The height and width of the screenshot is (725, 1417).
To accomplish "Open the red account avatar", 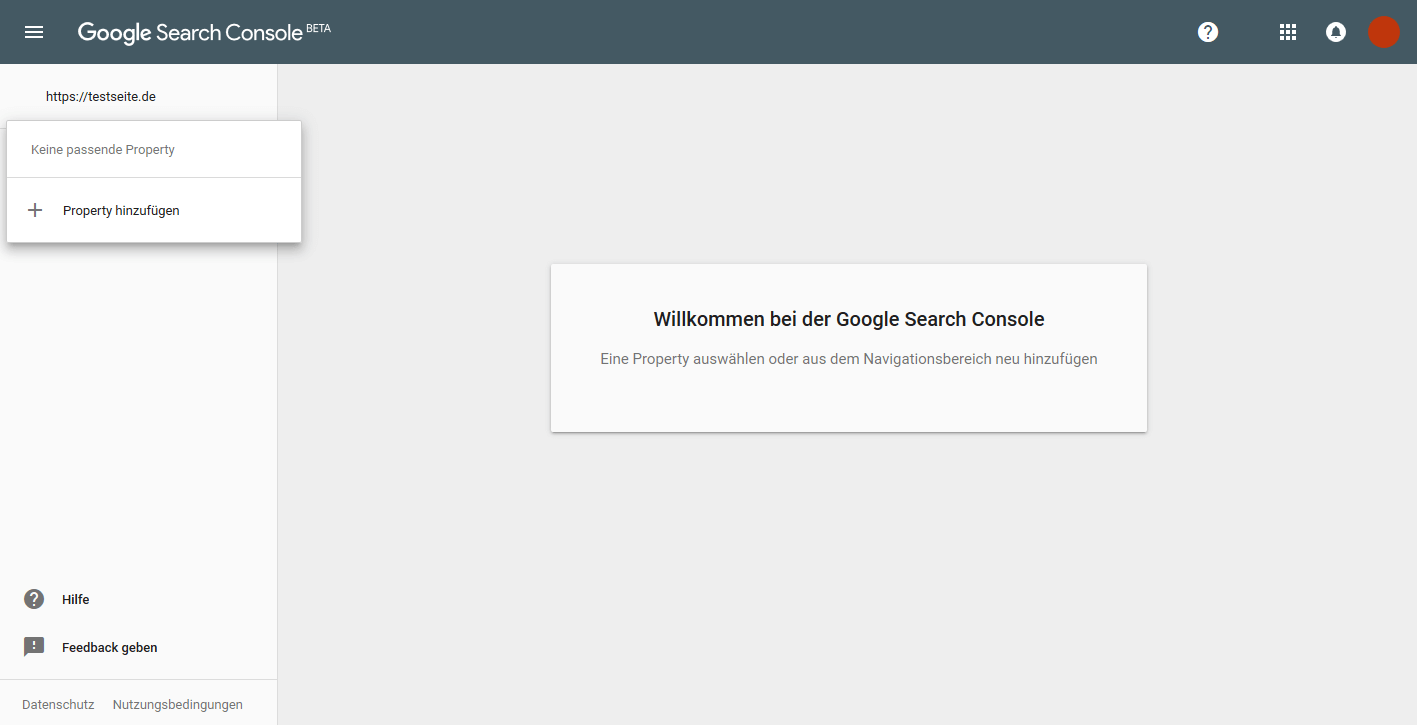I will coord(1383,32).
